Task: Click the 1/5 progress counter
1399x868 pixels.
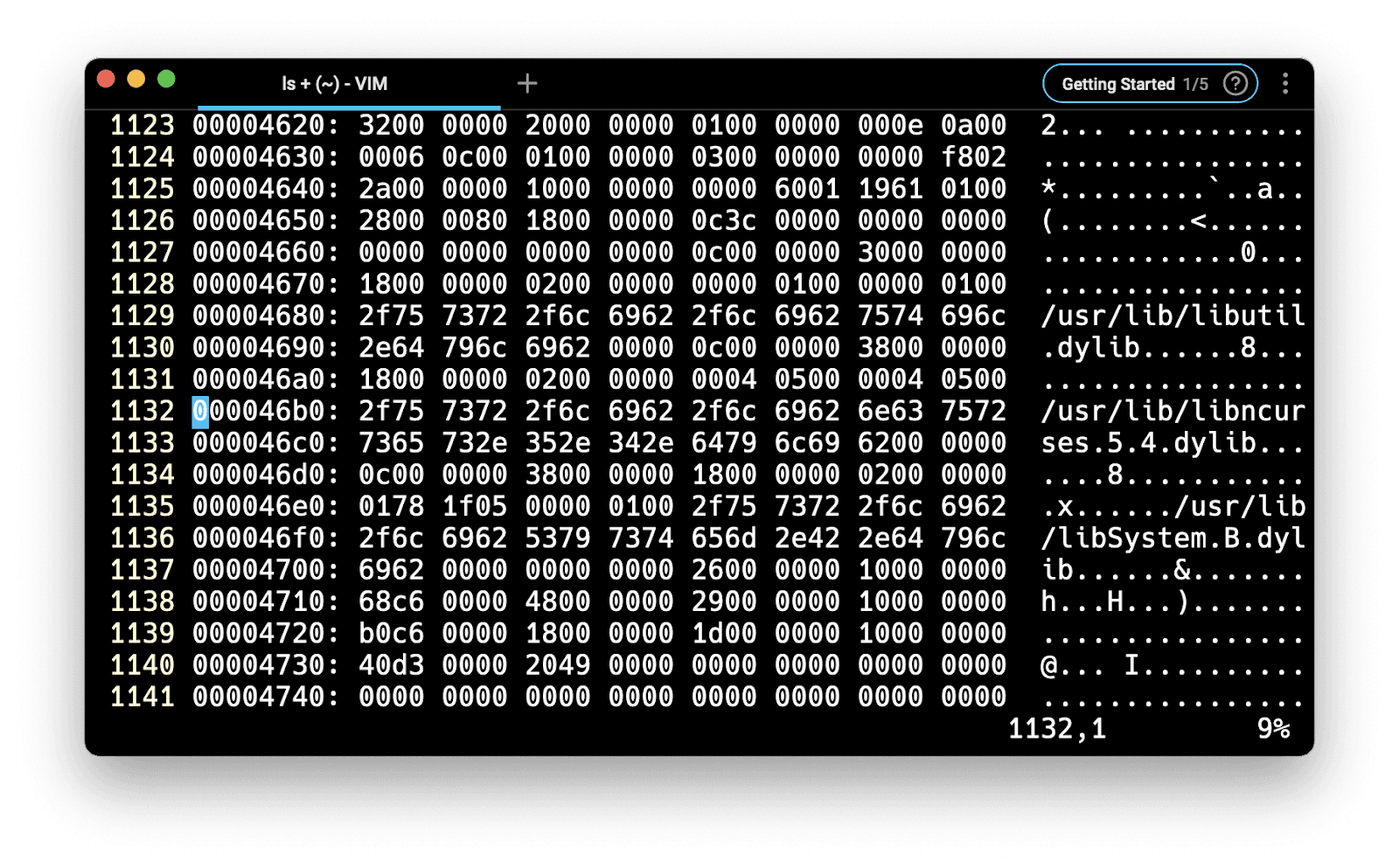Action: pyautogui.click(x=1195, y=84)
